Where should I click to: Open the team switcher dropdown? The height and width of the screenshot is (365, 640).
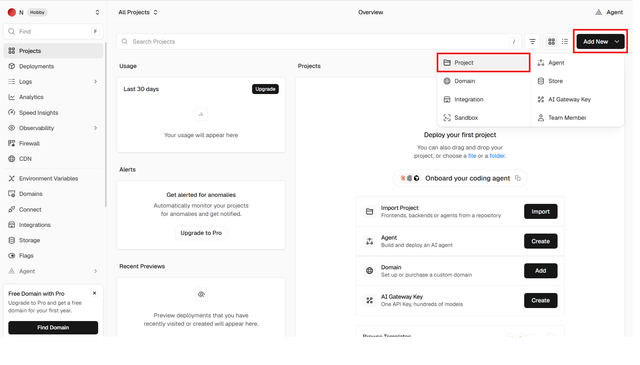click(97, 12)
